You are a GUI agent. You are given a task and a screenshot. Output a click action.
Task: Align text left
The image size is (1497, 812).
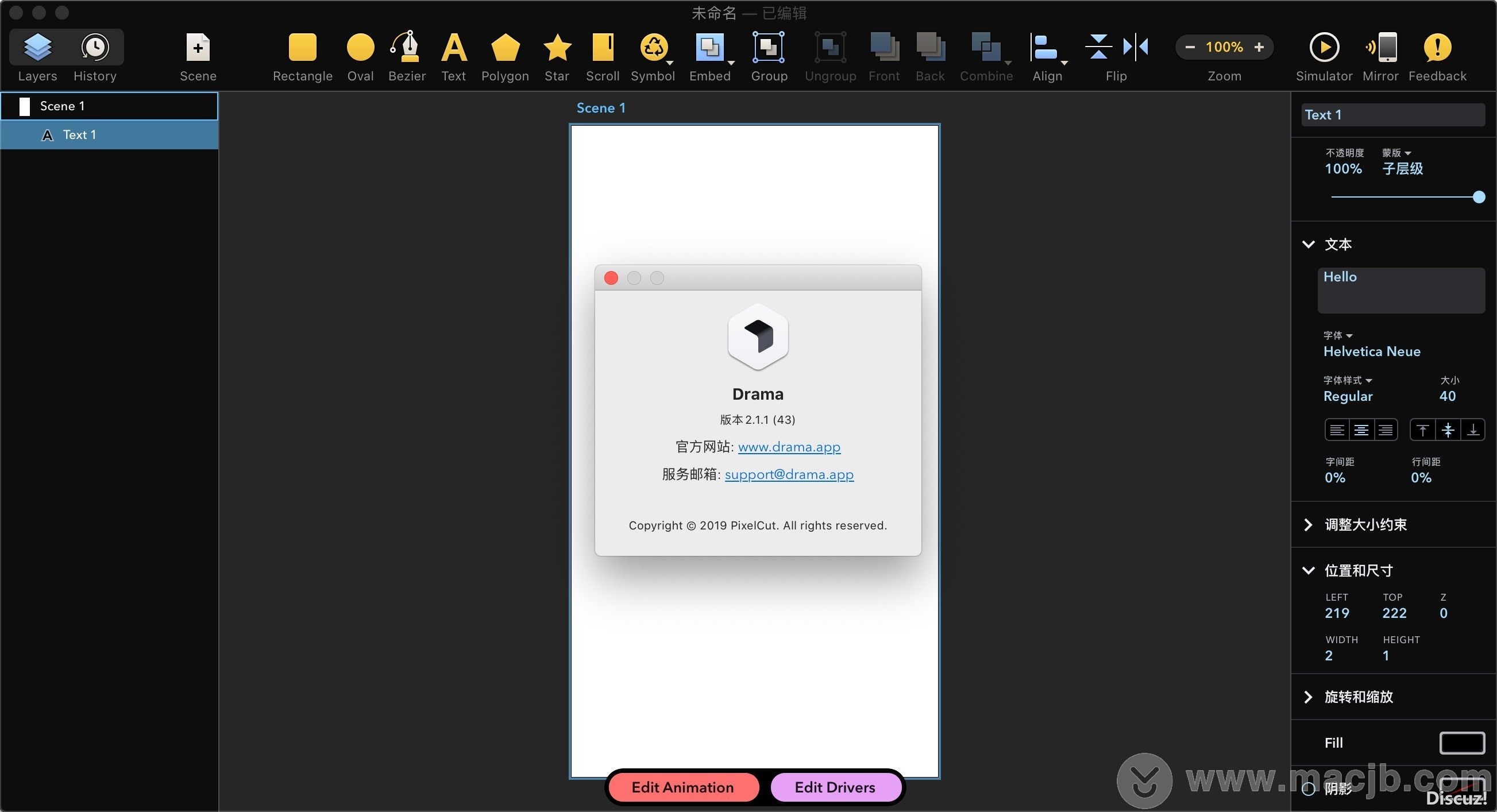tap(1337, 430)
